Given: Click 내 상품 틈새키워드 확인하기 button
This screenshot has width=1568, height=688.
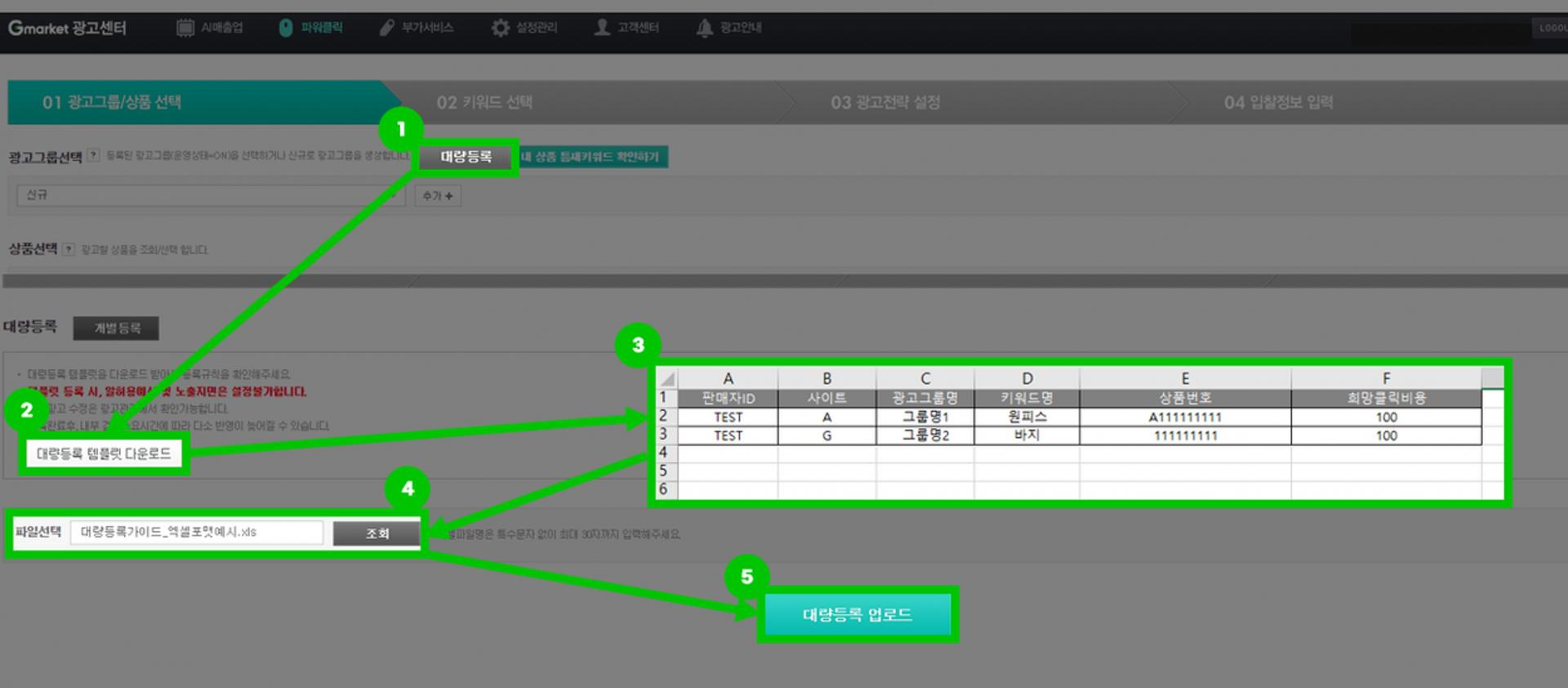Looking at the screenshot, I should [x=593, y=157].
